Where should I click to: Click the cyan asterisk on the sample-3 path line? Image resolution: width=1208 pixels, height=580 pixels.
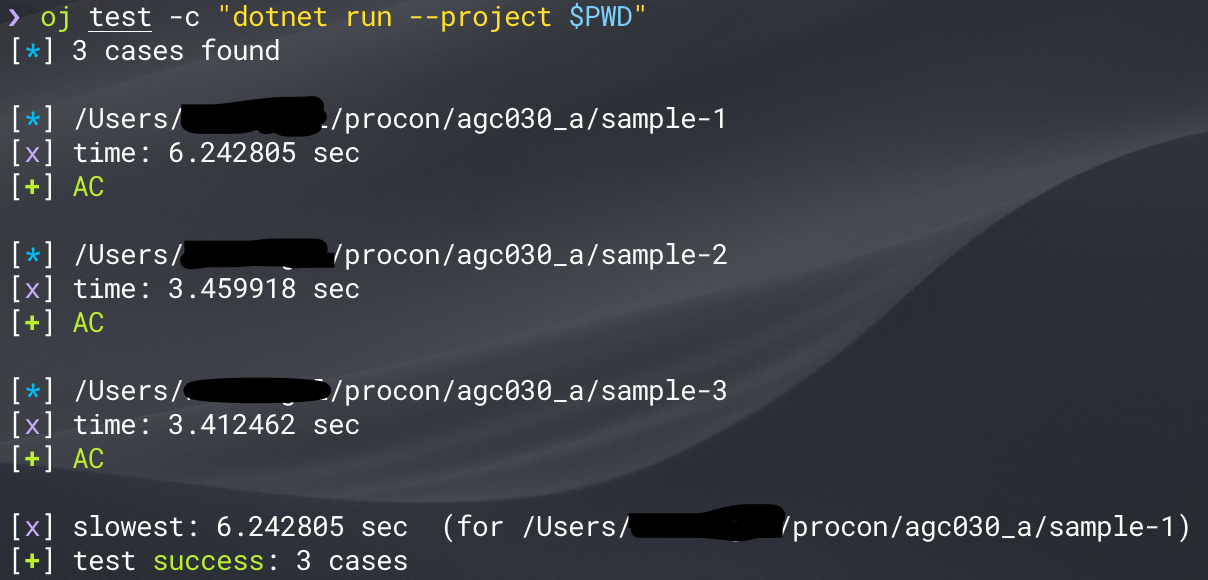tap(32, 391)
